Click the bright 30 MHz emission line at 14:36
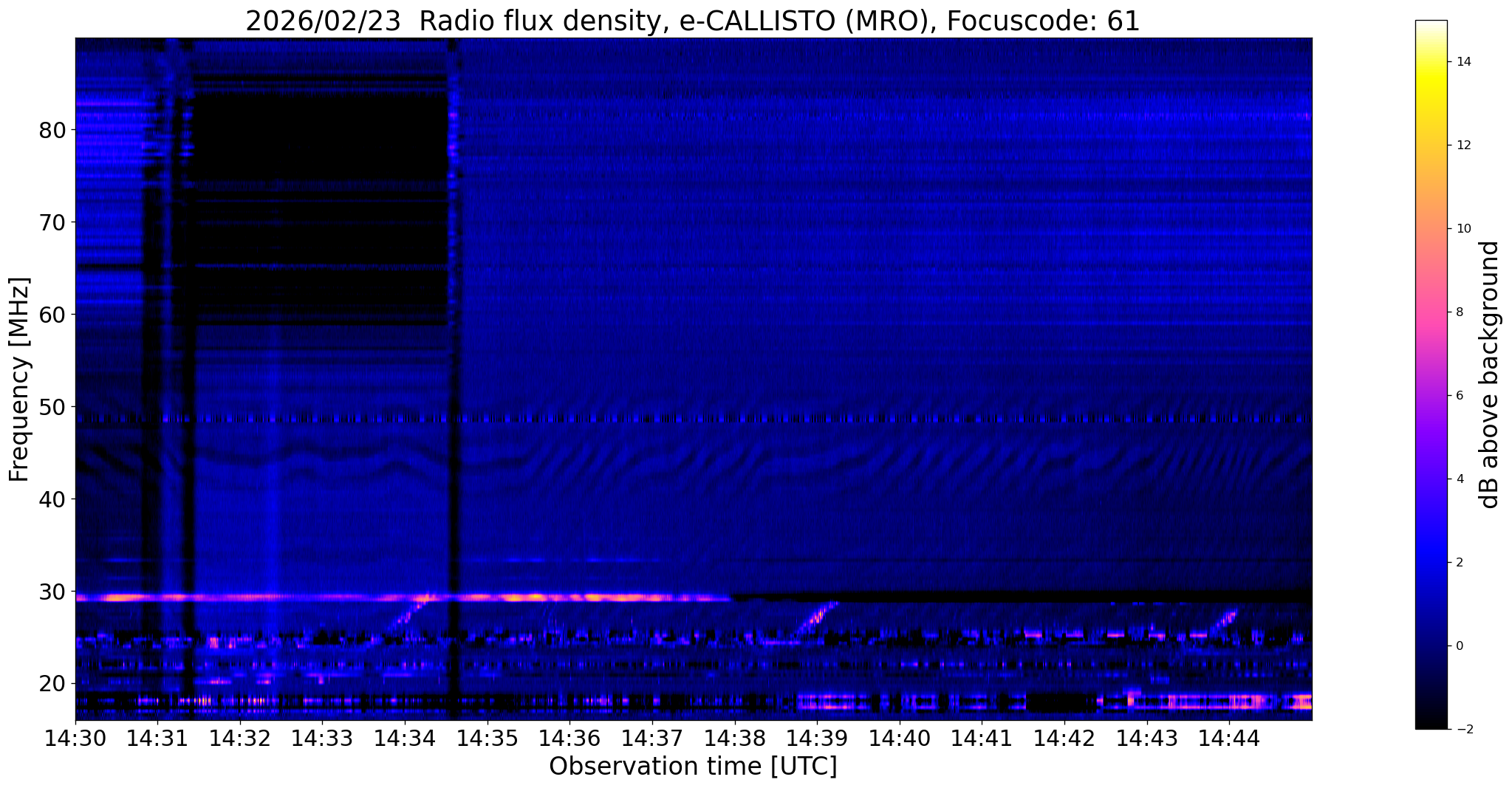Screen dimensions: 1512x788 pos(569,597)
